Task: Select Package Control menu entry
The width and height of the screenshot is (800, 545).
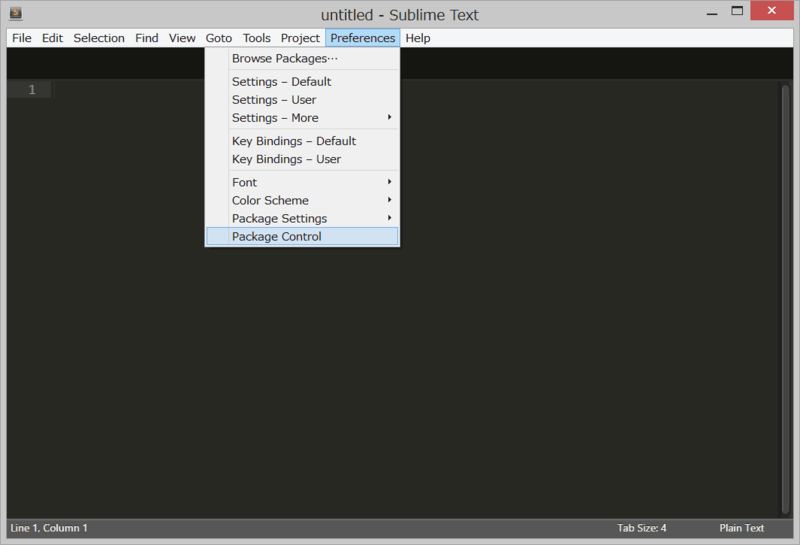Action: click(x=302, y=236)
